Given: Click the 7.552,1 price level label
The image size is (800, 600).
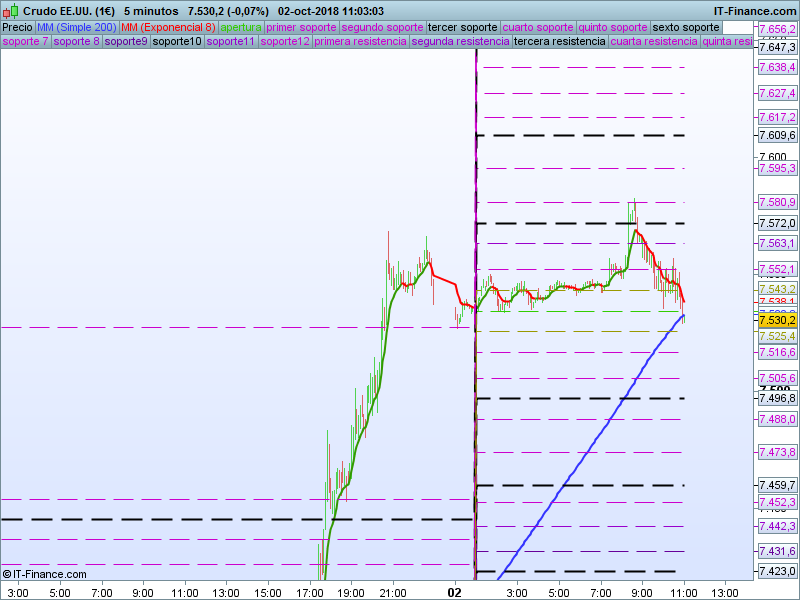Looking at the screenshot, I should 777,269.
